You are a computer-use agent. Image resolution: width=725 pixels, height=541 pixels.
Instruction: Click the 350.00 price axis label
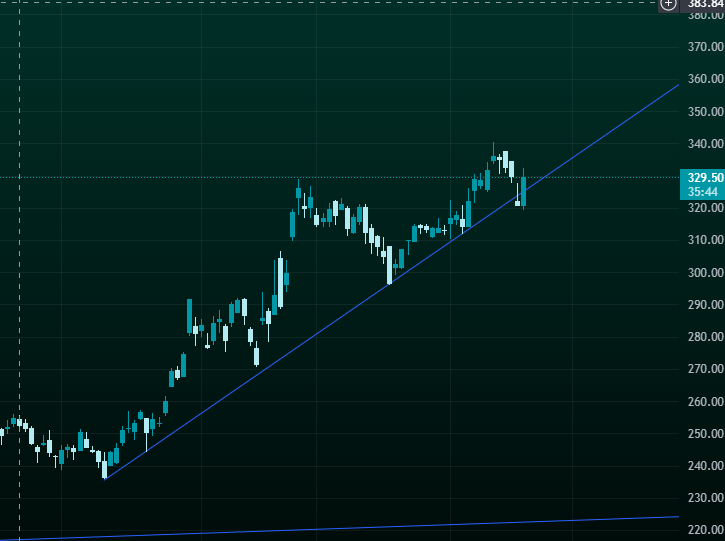pos(706,111)
